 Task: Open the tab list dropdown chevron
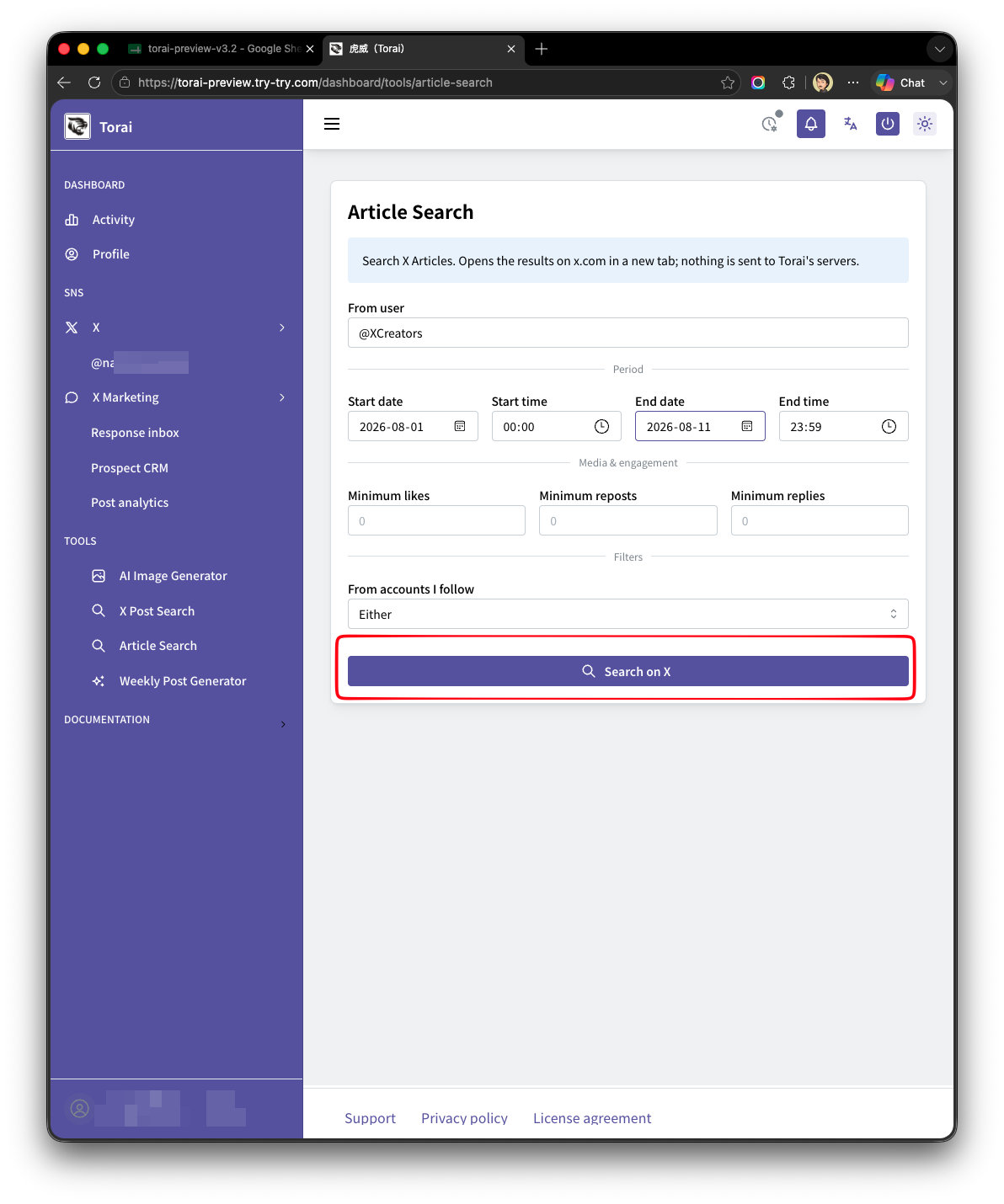tap(939, 49)
